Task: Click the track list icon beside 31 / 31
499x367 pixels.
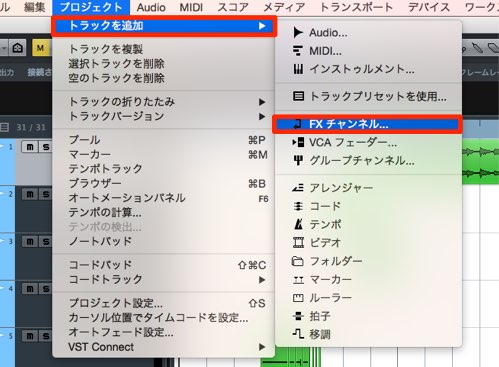Action: click(5, 127)
